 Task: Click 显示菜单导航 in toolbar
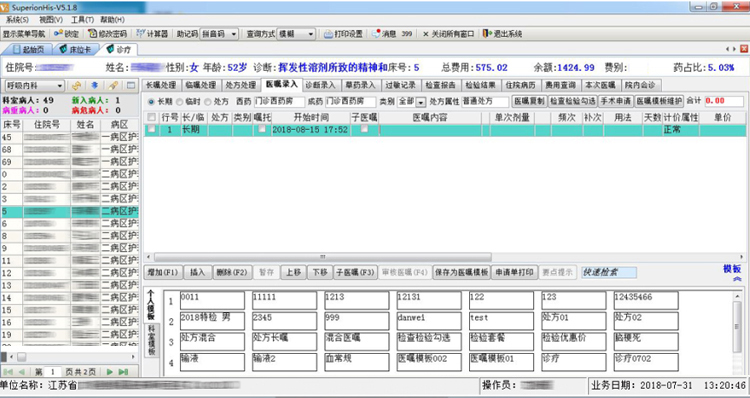tap(24, 34)
